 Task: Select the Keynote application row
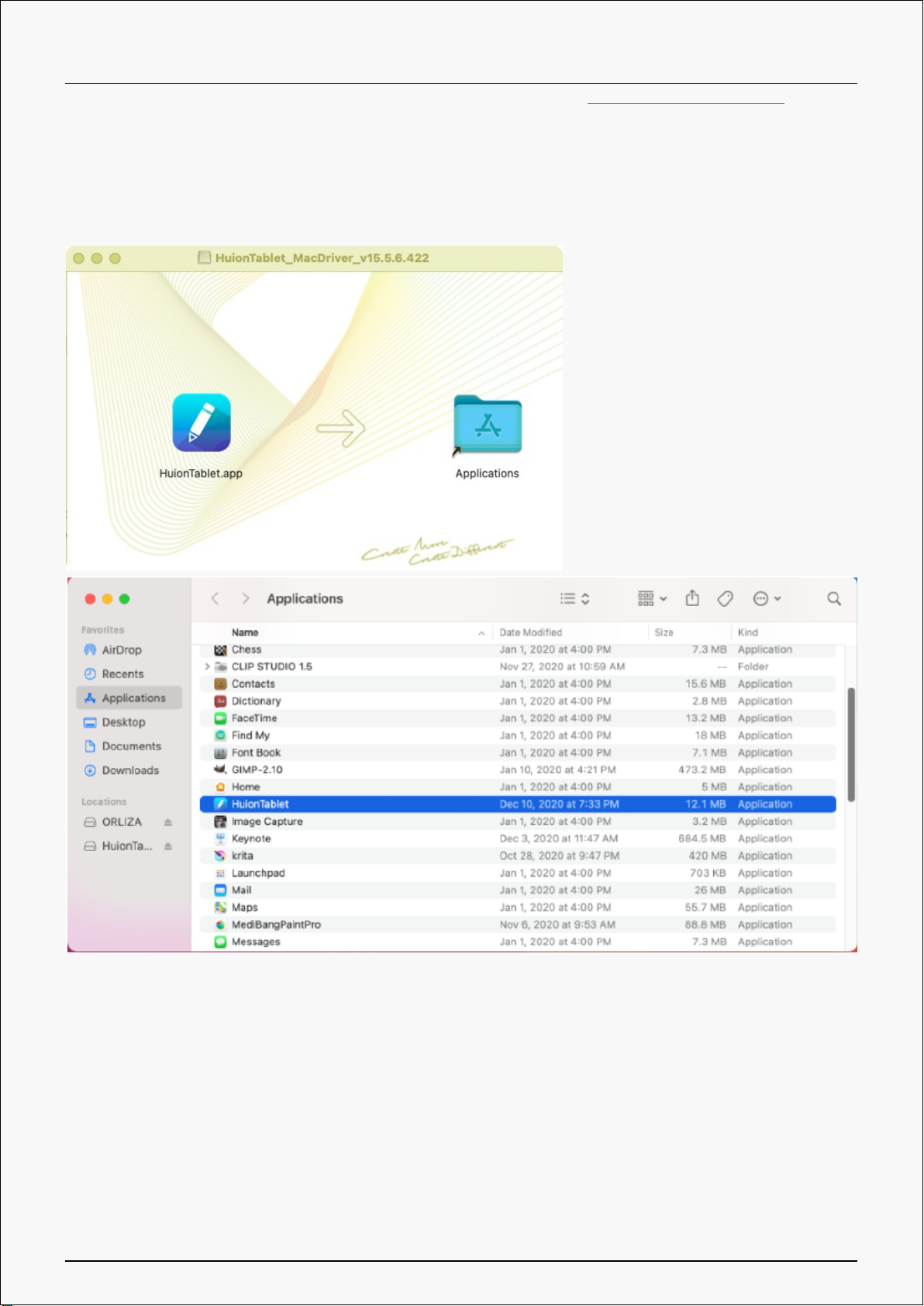518,839
